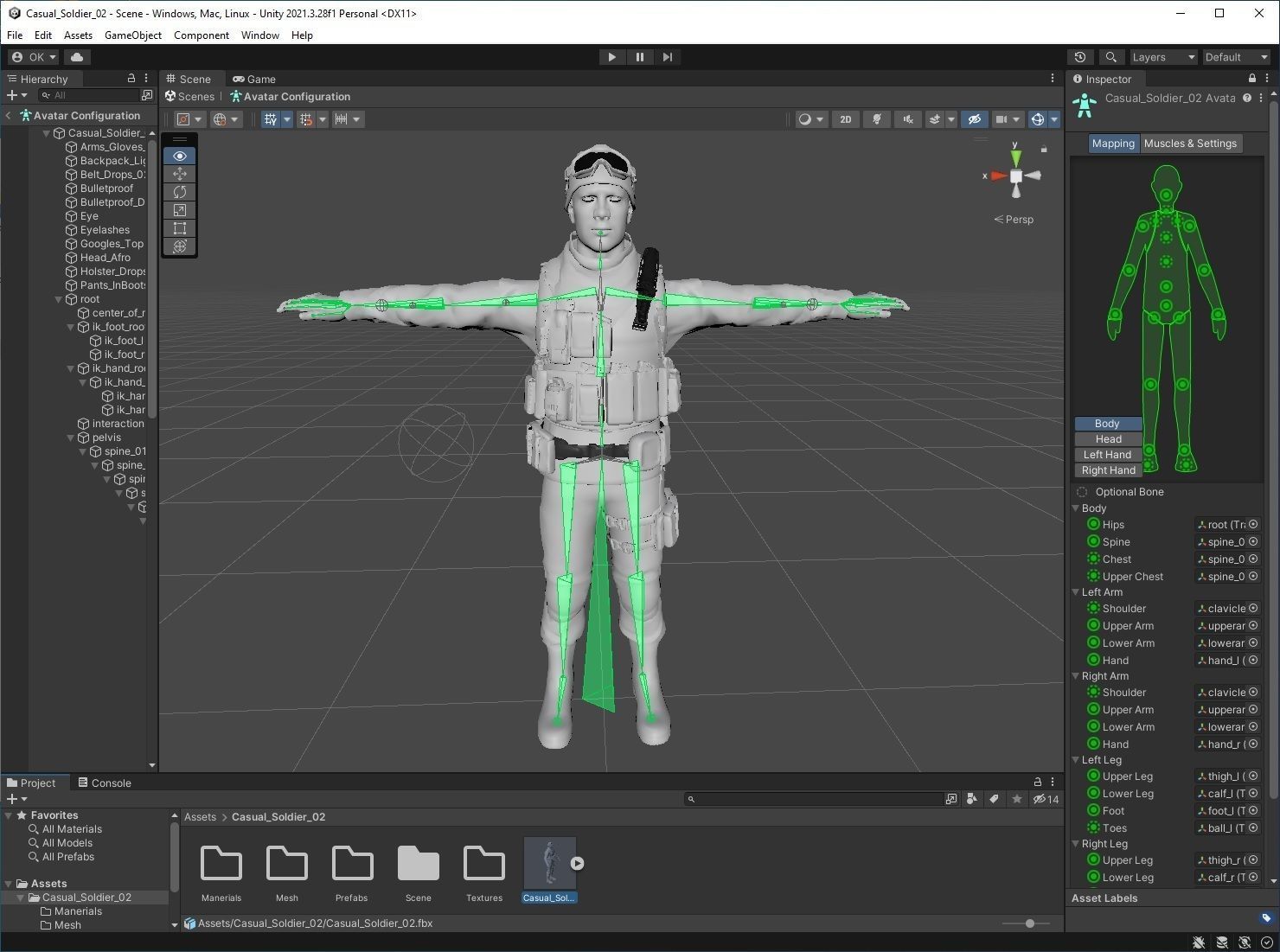Collapse the Left Leg bone section
Screen dimensions: 1280x952
(x=1076, y=760)
